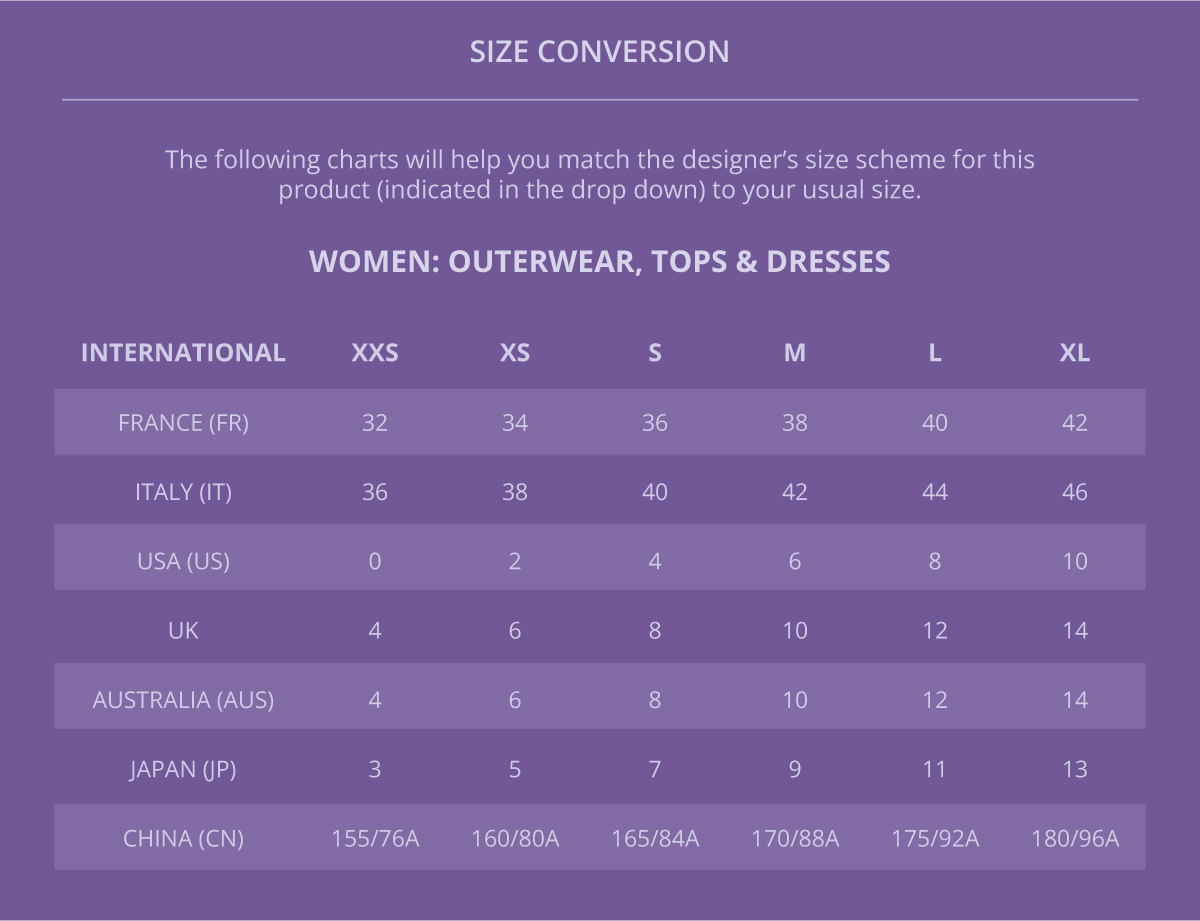The width and height of the screenshot is (1200, 921).
Task: Select the FRANCE (FR) row label
Action: click(183, 422)
